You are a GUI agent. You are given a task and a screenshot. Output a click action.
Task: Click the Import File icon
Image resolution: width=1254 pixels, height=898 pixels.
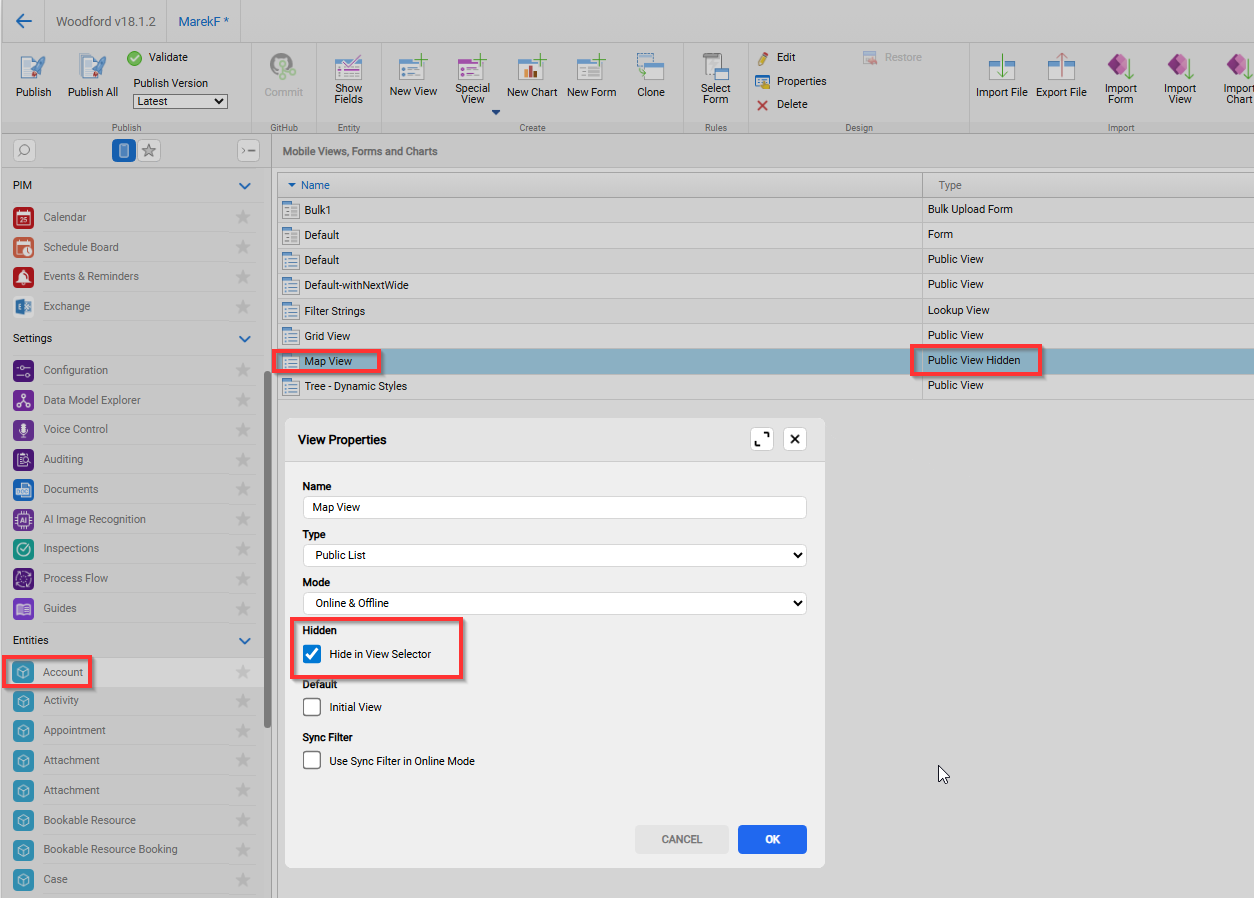point(1001,68)
